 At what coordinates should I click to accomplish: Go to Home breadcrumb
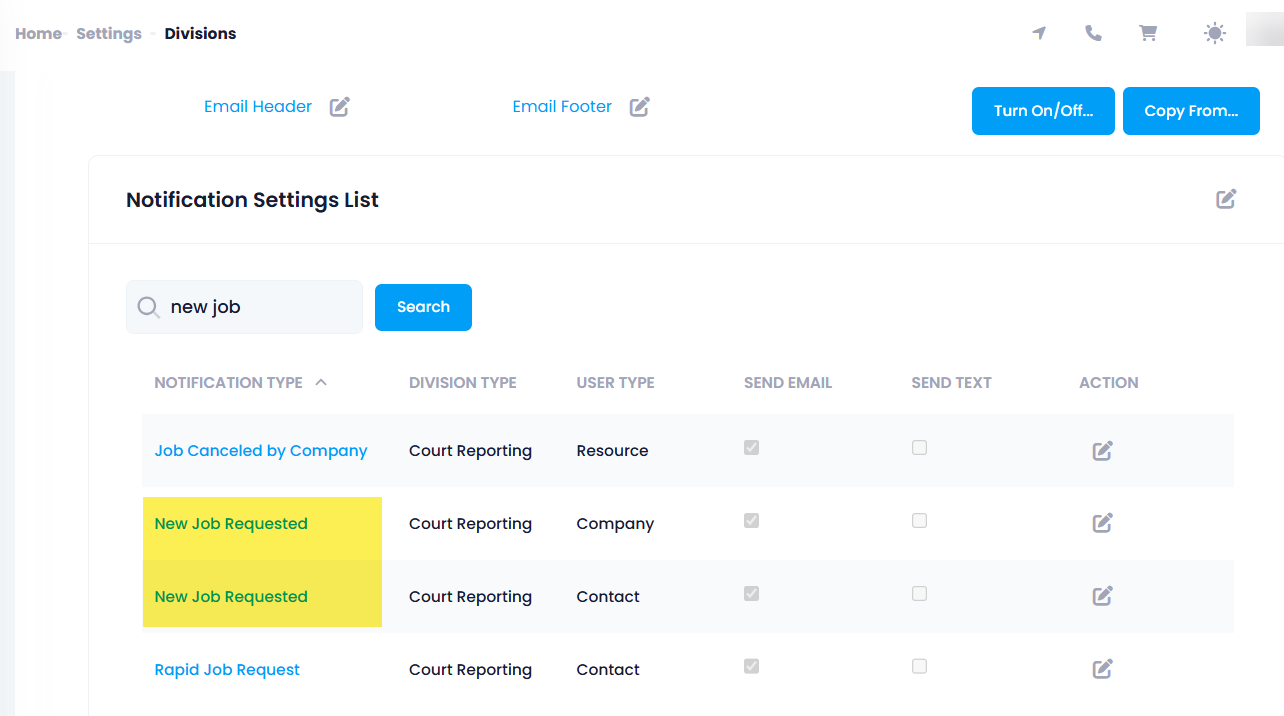[38, 34]
